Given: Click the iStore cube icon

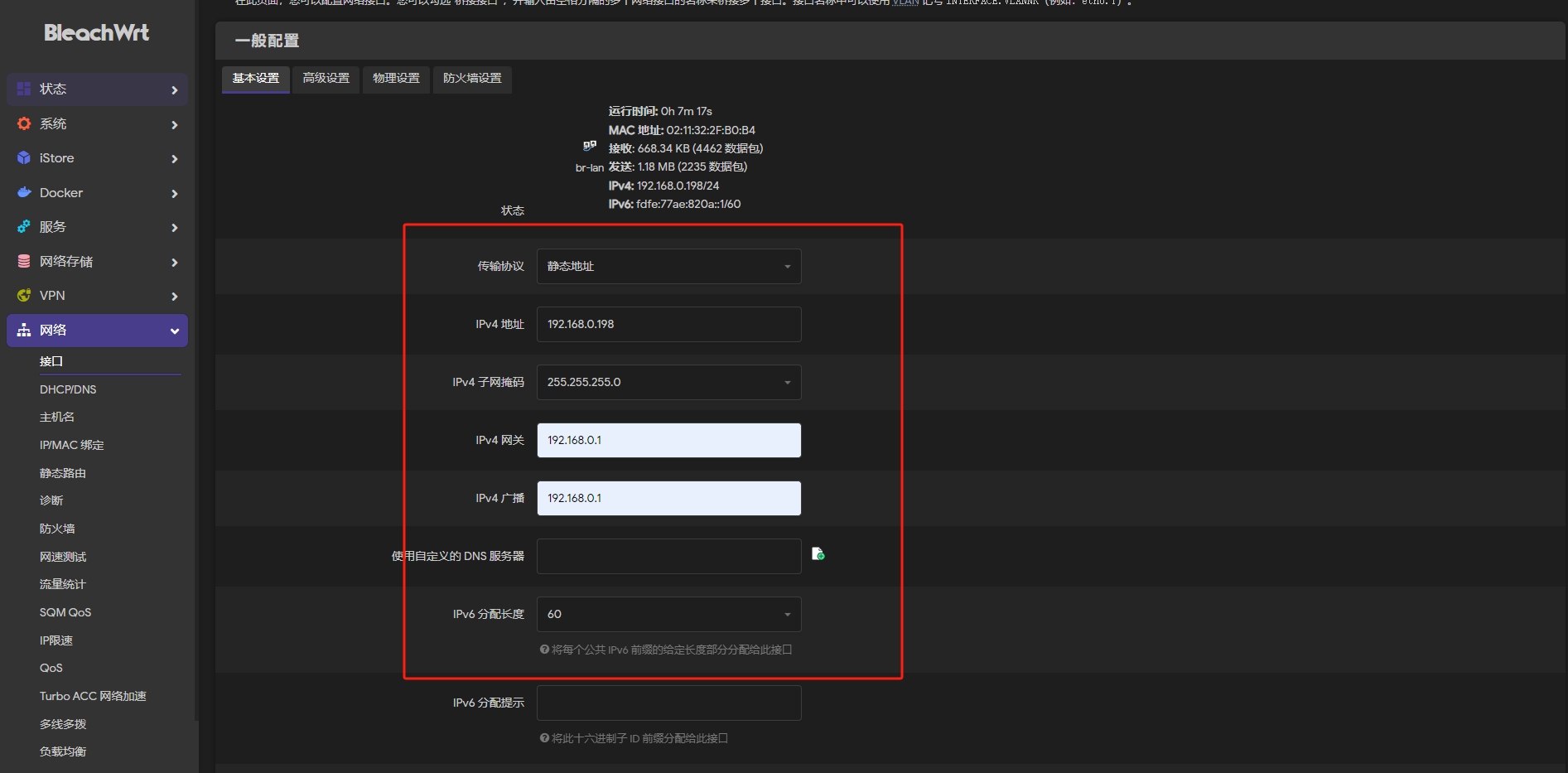Looking at the screenshot, I should pos(24,158).
